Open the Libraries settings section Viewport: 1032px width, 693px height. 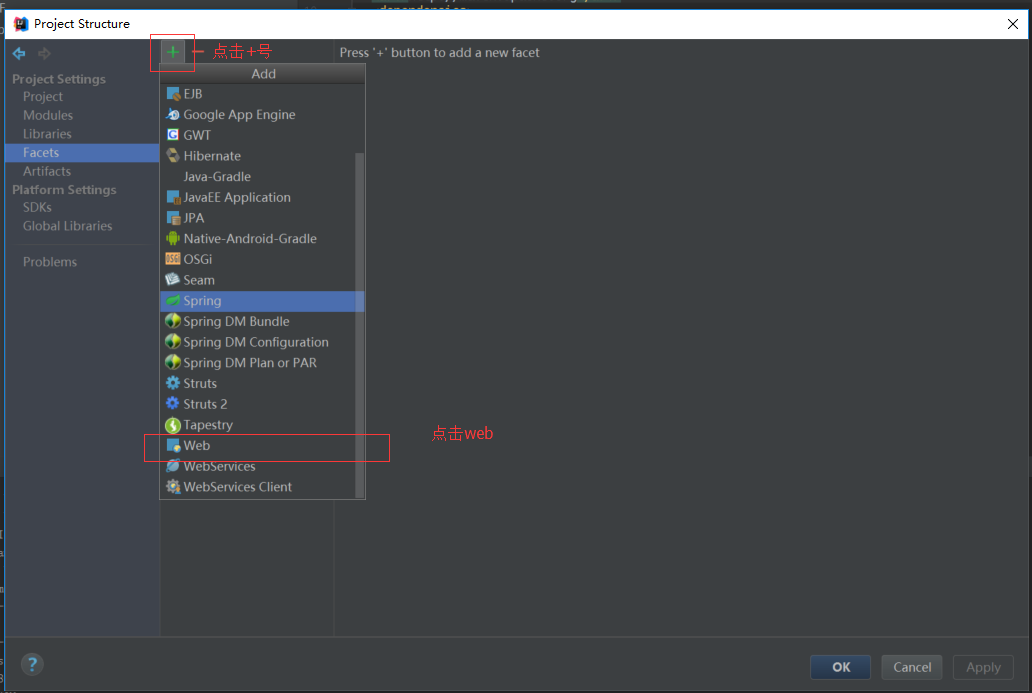[x=47, y=134]
